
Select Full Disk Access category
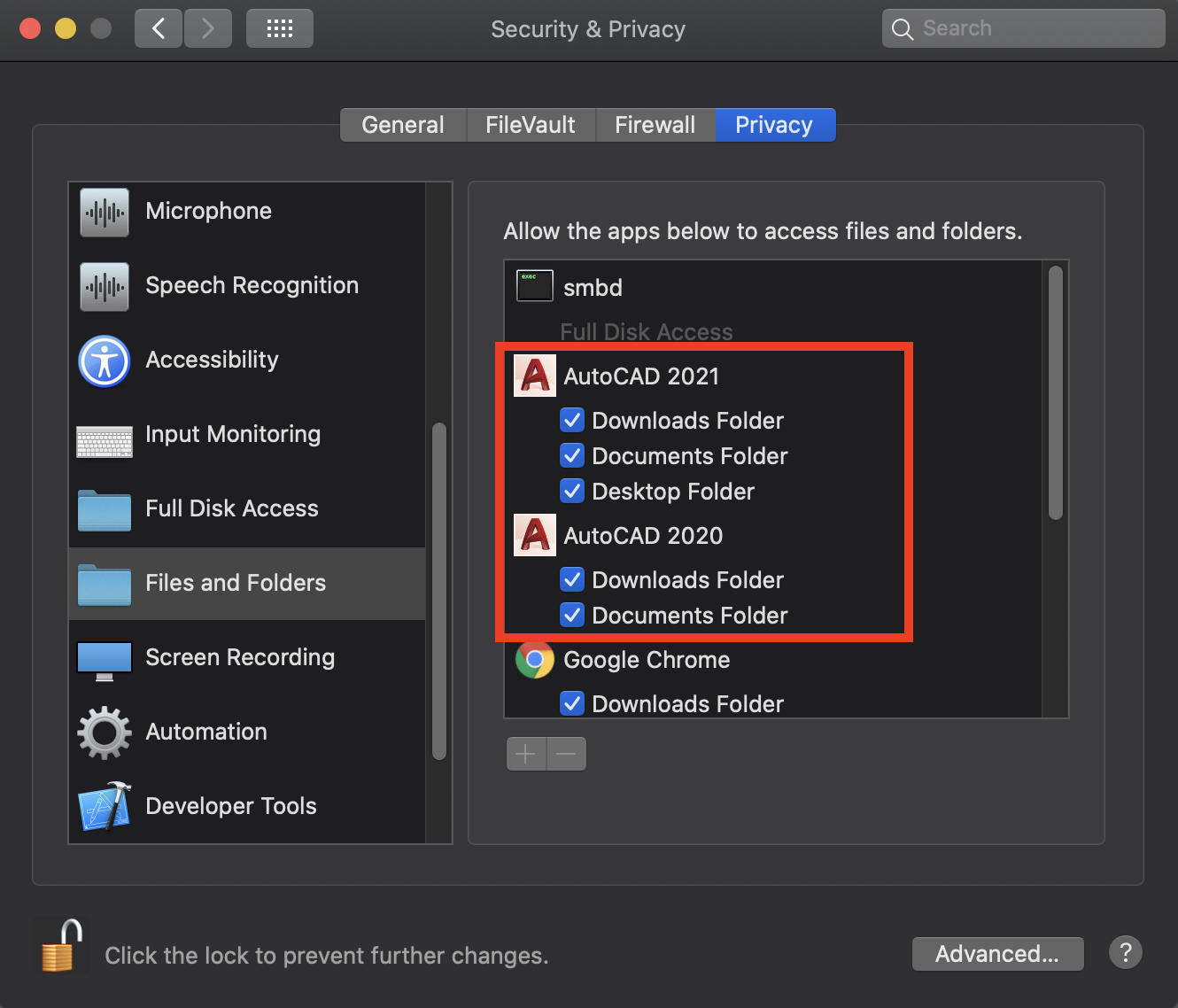(247, 508)
